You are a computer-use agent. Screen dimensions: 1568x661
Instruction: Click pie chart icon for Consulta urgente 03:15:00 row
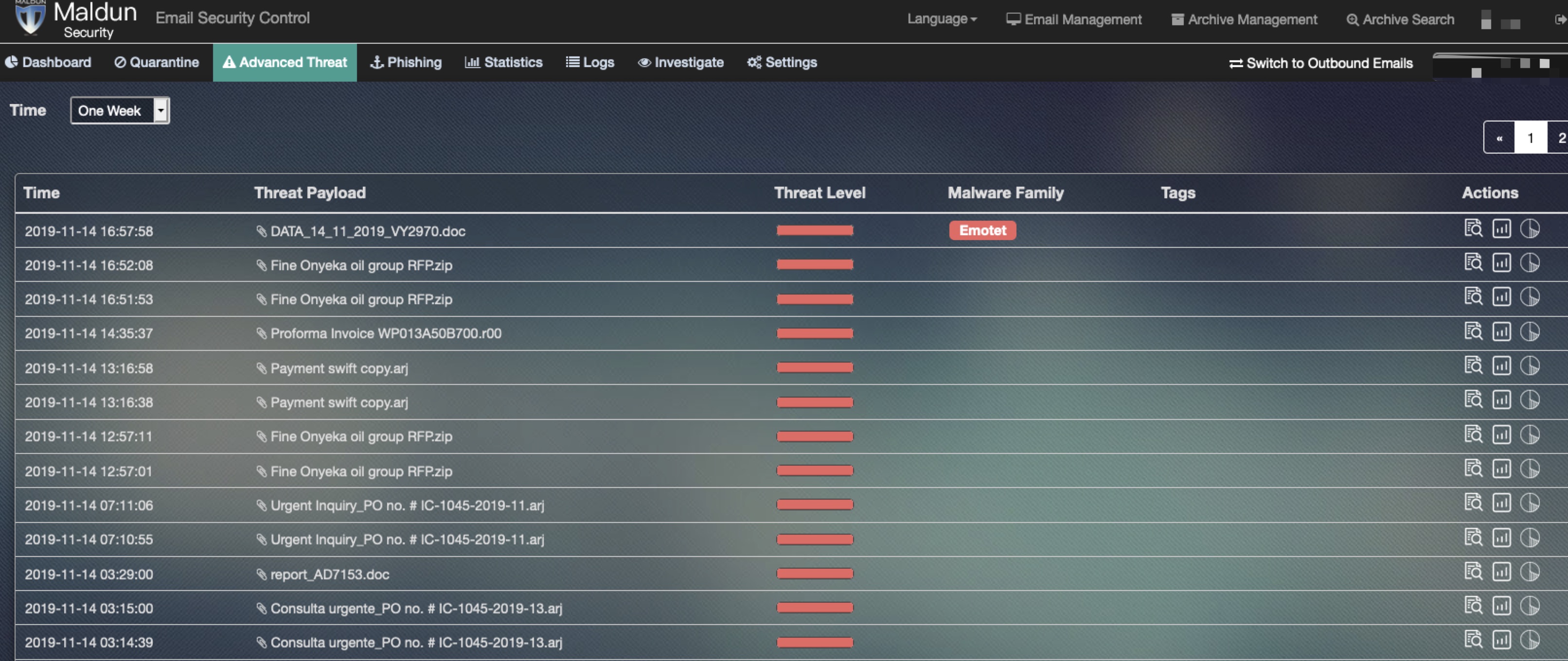(x=1529, y=606)
